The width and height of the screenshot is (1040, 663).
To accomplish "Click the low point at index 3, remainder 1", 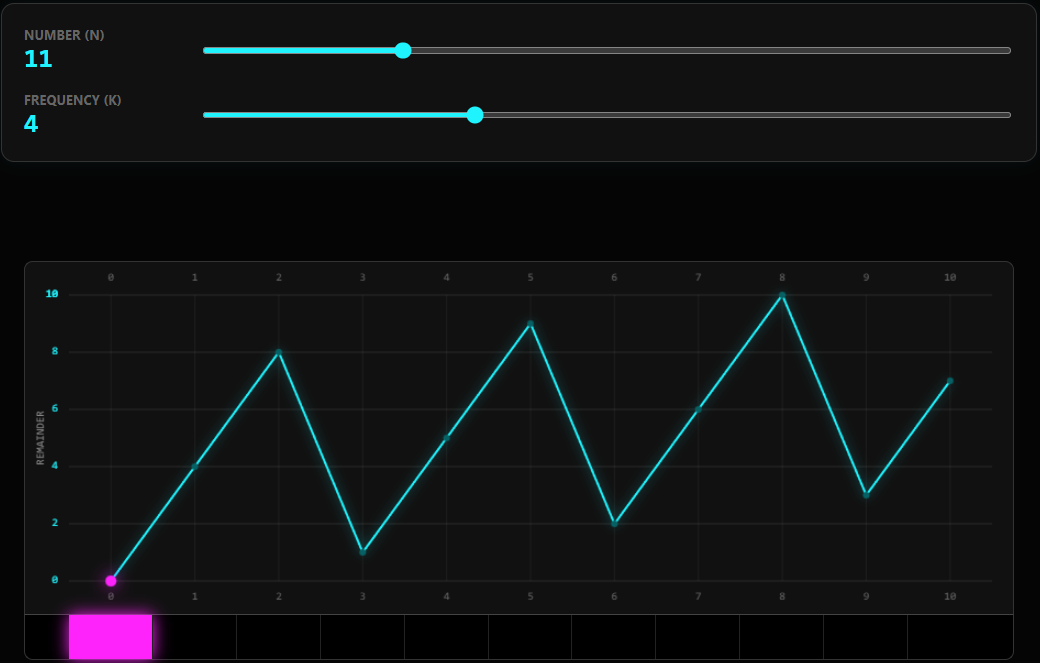I will click(363, 552).
